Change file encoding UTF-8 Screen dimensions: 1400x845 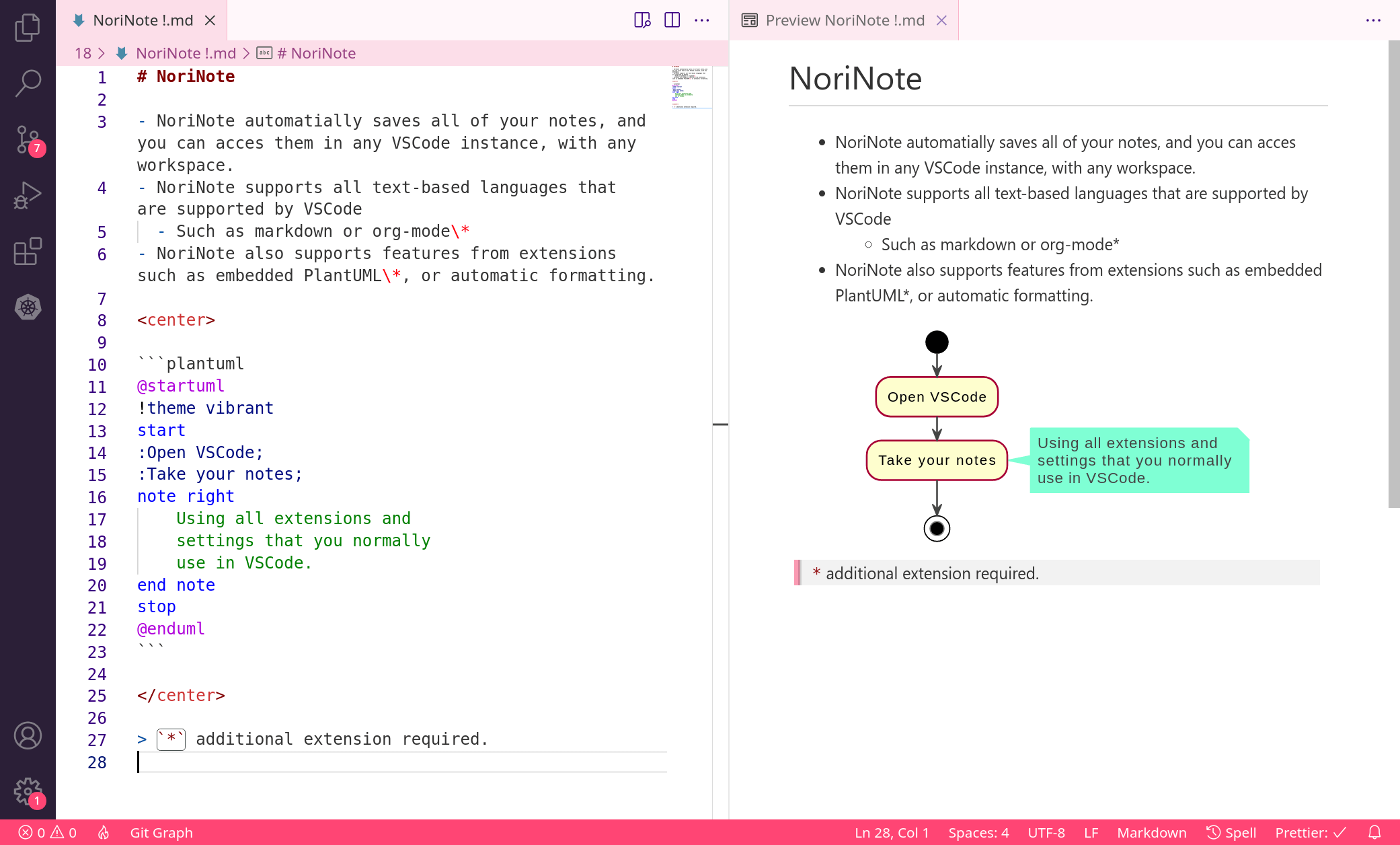(x=1046, y=833)
